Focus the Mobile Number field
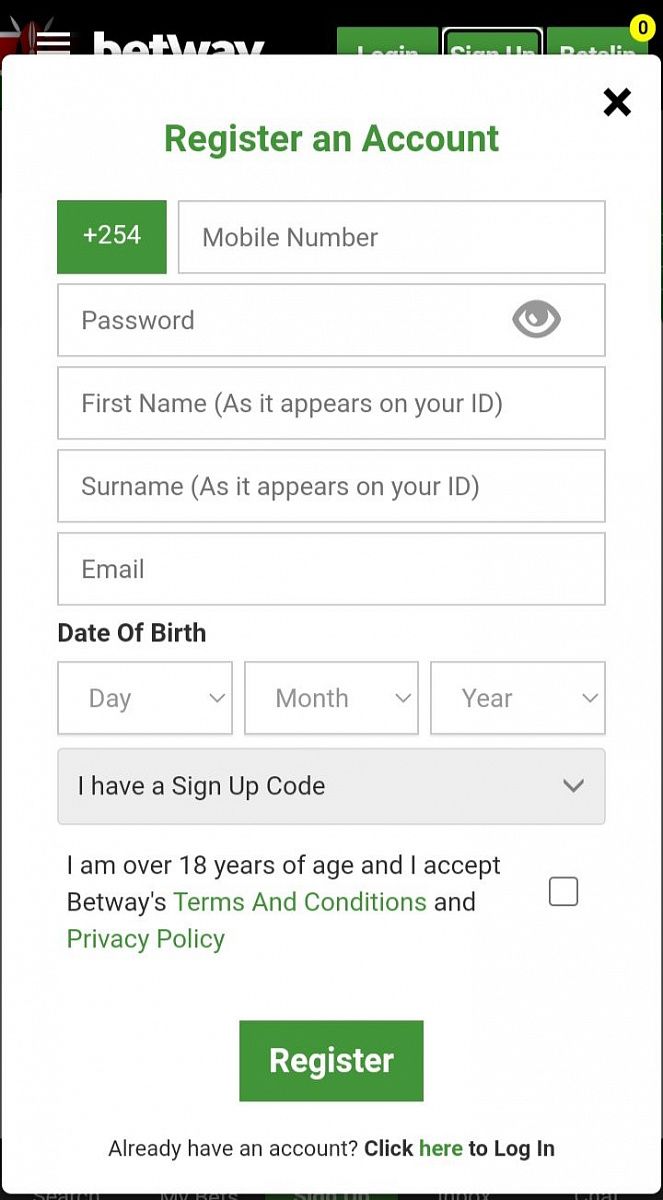Screen dimensions: 663x1200 tap(391, 237)
